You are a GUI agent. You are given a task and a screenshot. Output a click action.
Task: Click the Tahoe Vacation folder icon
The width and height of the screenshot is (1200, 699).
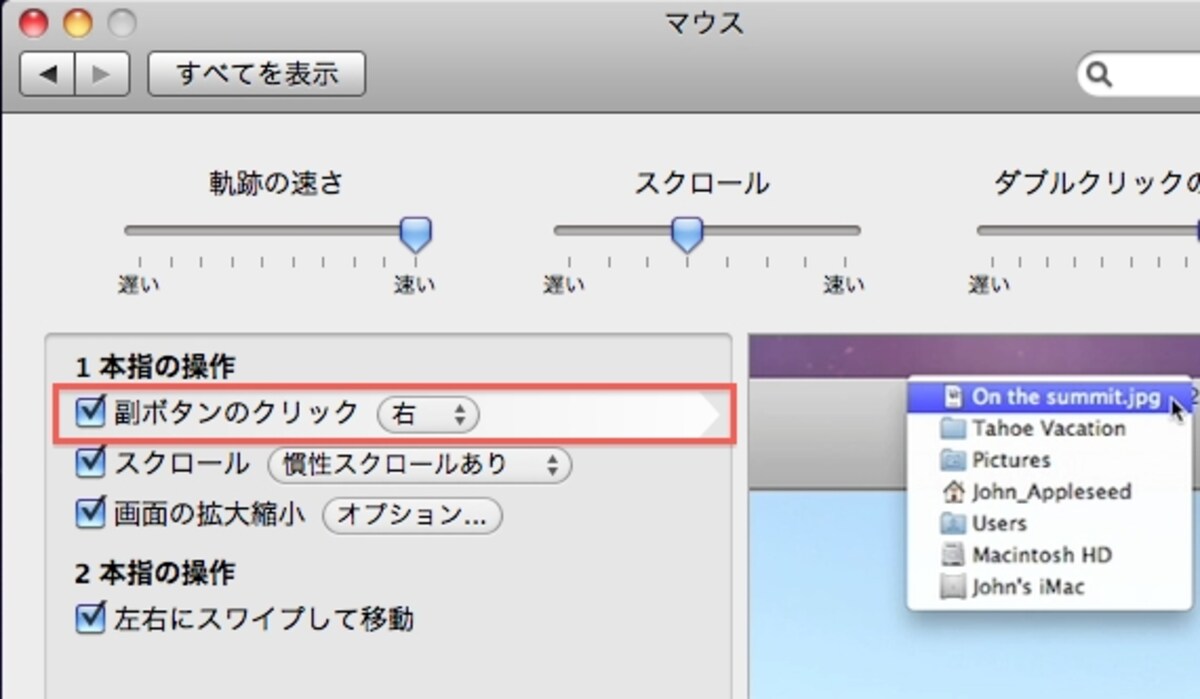(953, 429)
